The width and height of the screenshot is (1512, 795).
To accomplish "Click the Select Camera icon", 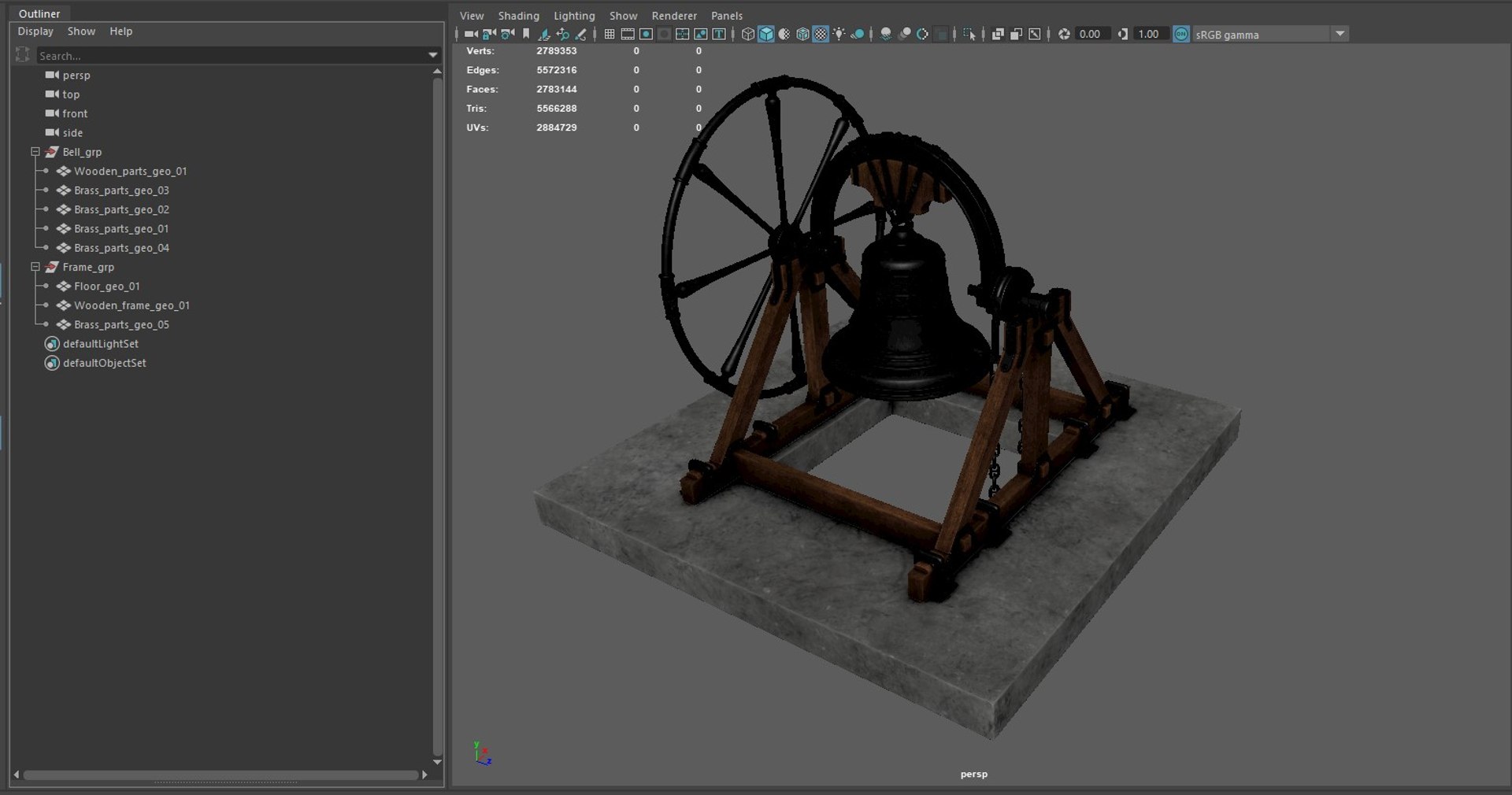I will click(471, 34).
